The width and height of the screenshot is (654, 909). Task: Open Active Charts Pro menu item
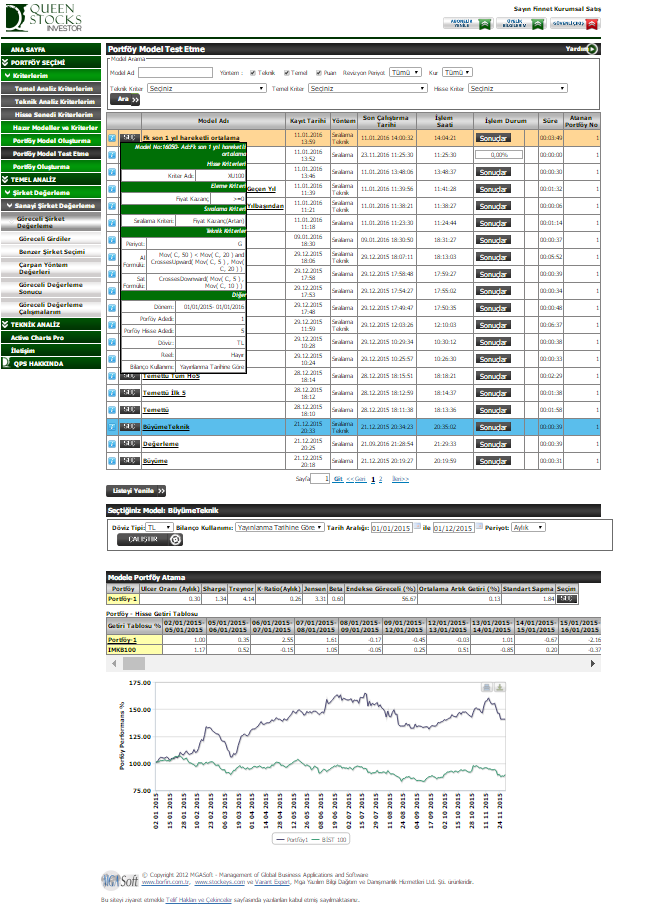[51, 337]
